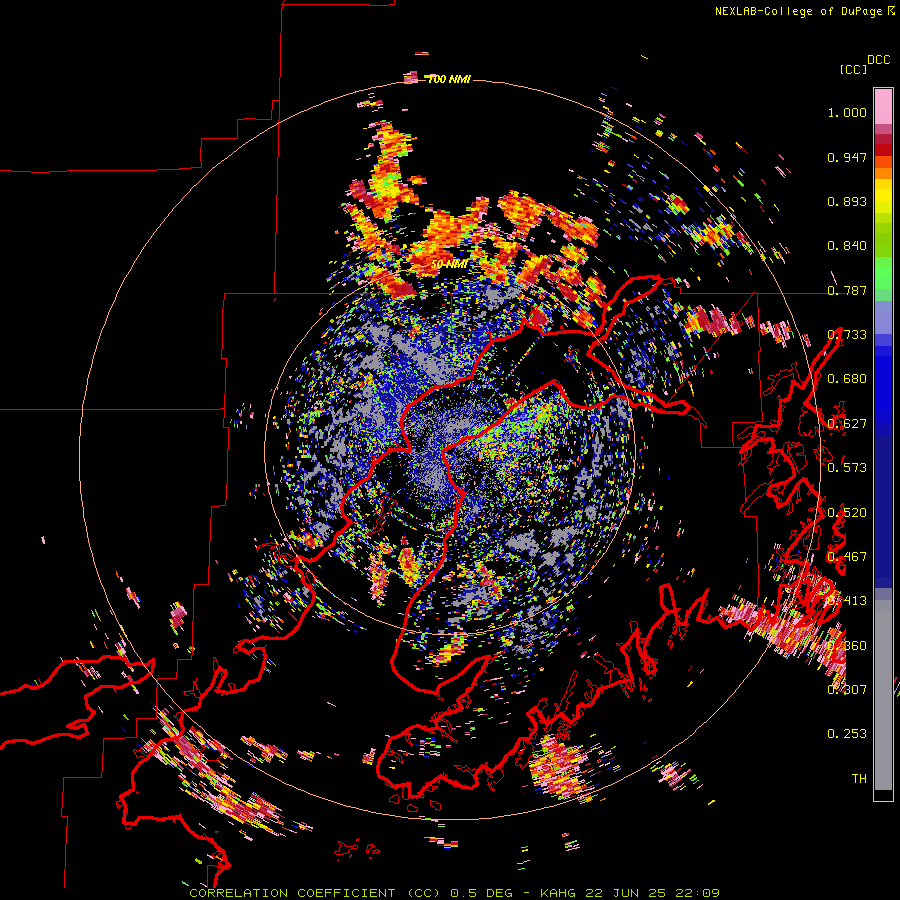Click the DCC label above the color scale
The height and width of the screenshot is (900, 900).
(878, 60)
